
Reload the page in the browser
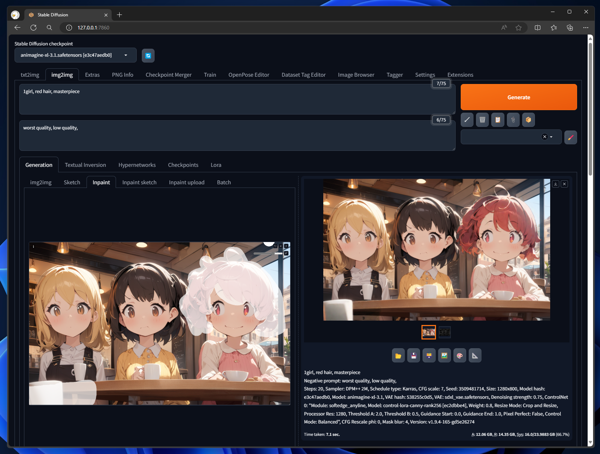point(33,28)
